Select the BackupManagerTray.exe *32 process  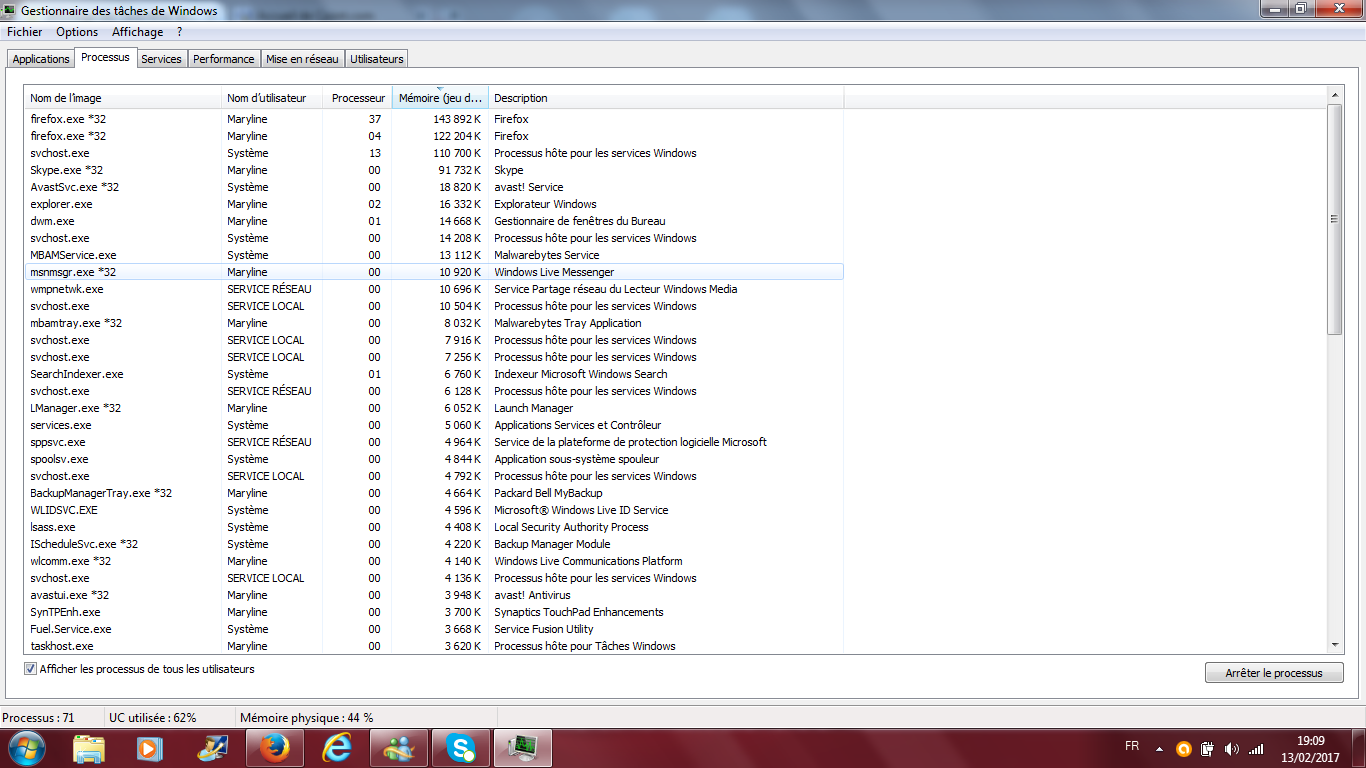point(434,493)
